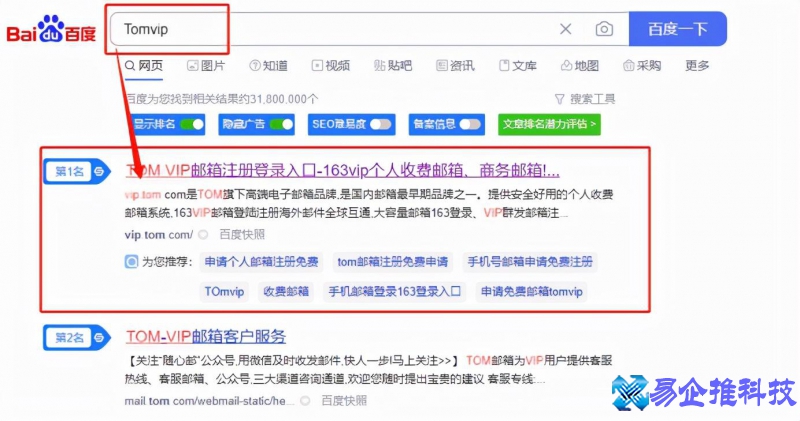Click the icon beside mail.tom.com URL

[305, 401]
